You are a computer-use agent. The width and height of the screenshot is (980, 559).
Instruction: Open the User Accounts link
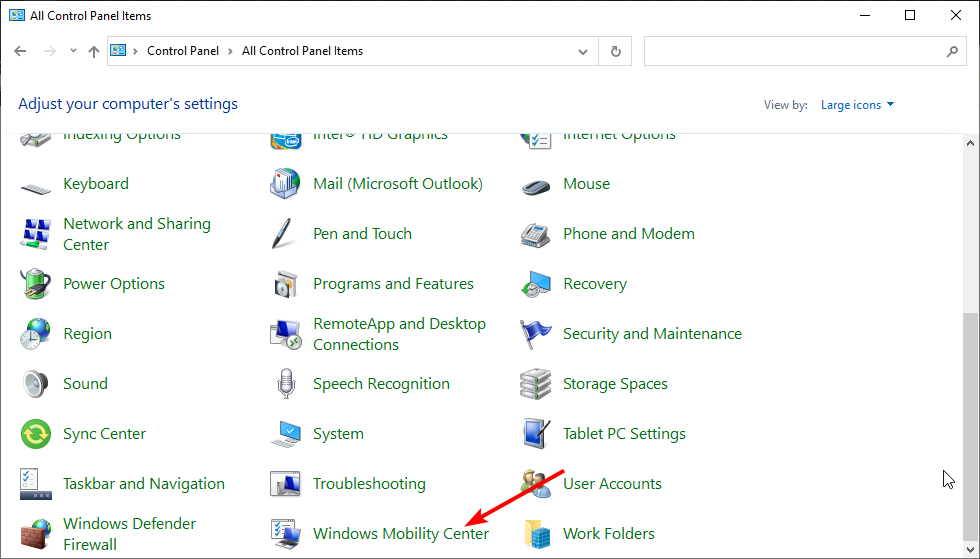(612, 484)
